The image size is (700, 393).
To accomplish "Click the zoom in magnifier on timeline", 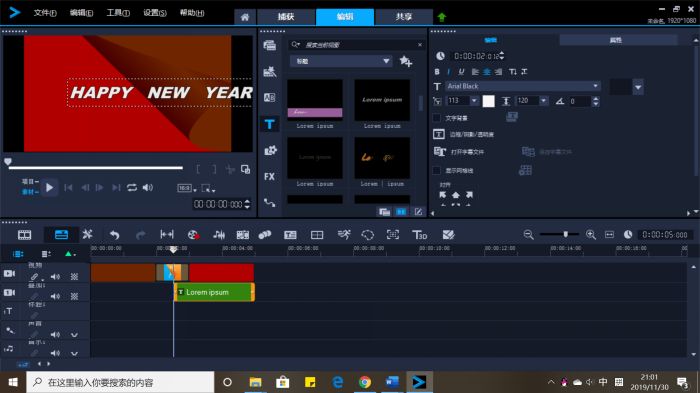I will coord(591,234).
